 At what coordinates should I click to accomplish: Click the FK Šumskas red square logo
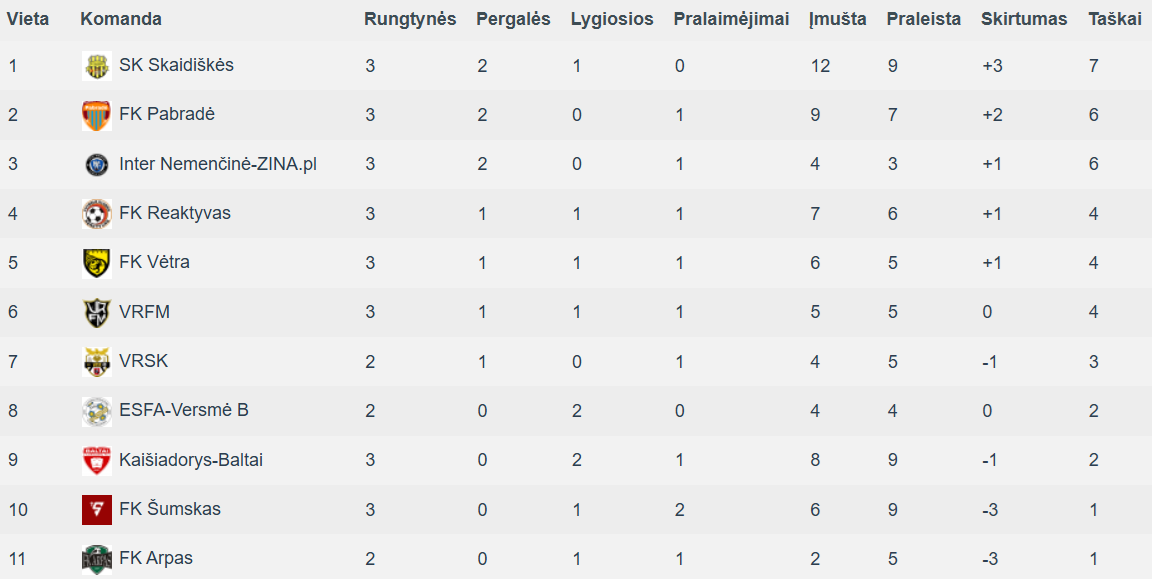[x=97, y=510]
